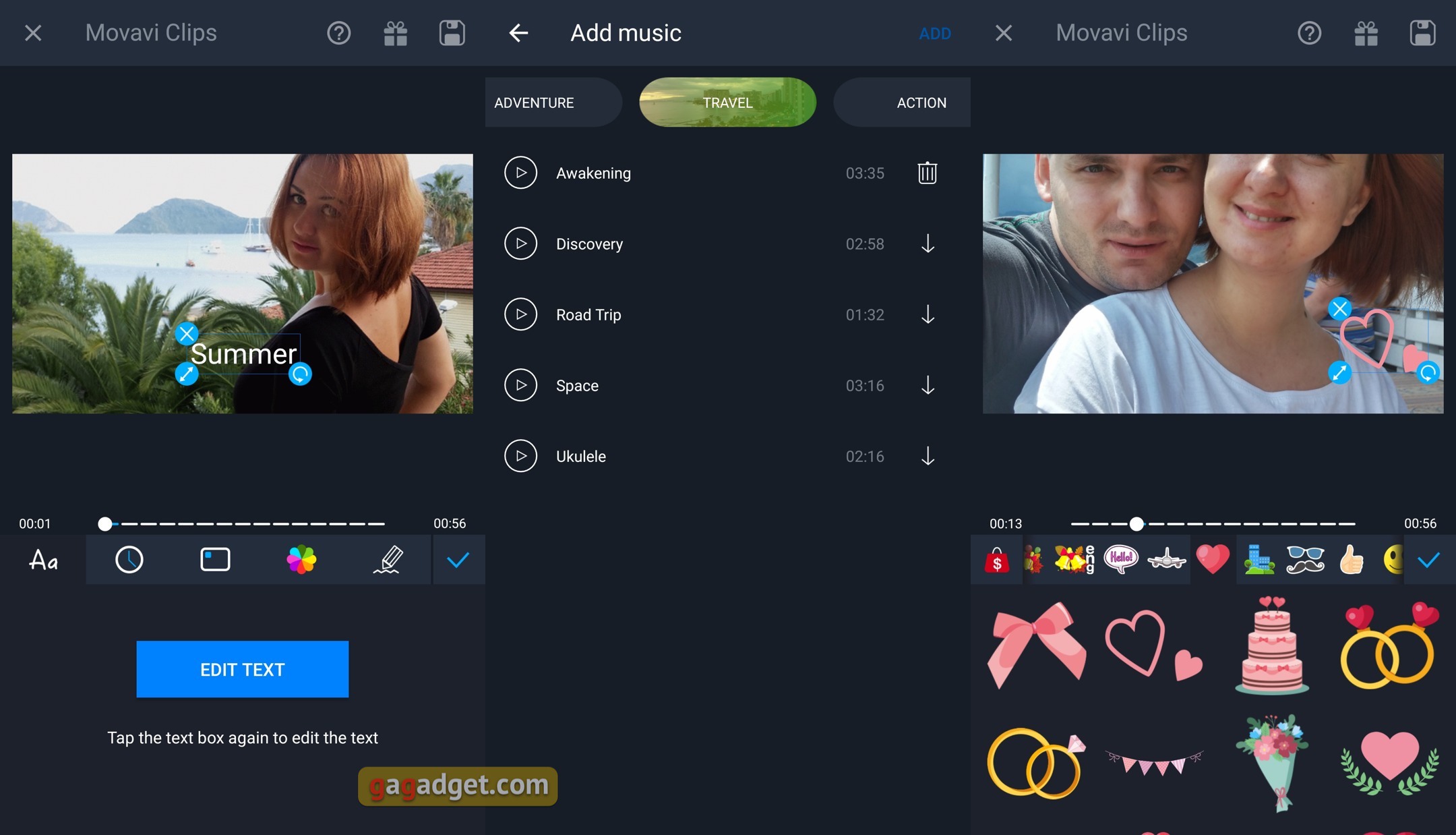Drag the video timeline progress marker

click(103, 523)
